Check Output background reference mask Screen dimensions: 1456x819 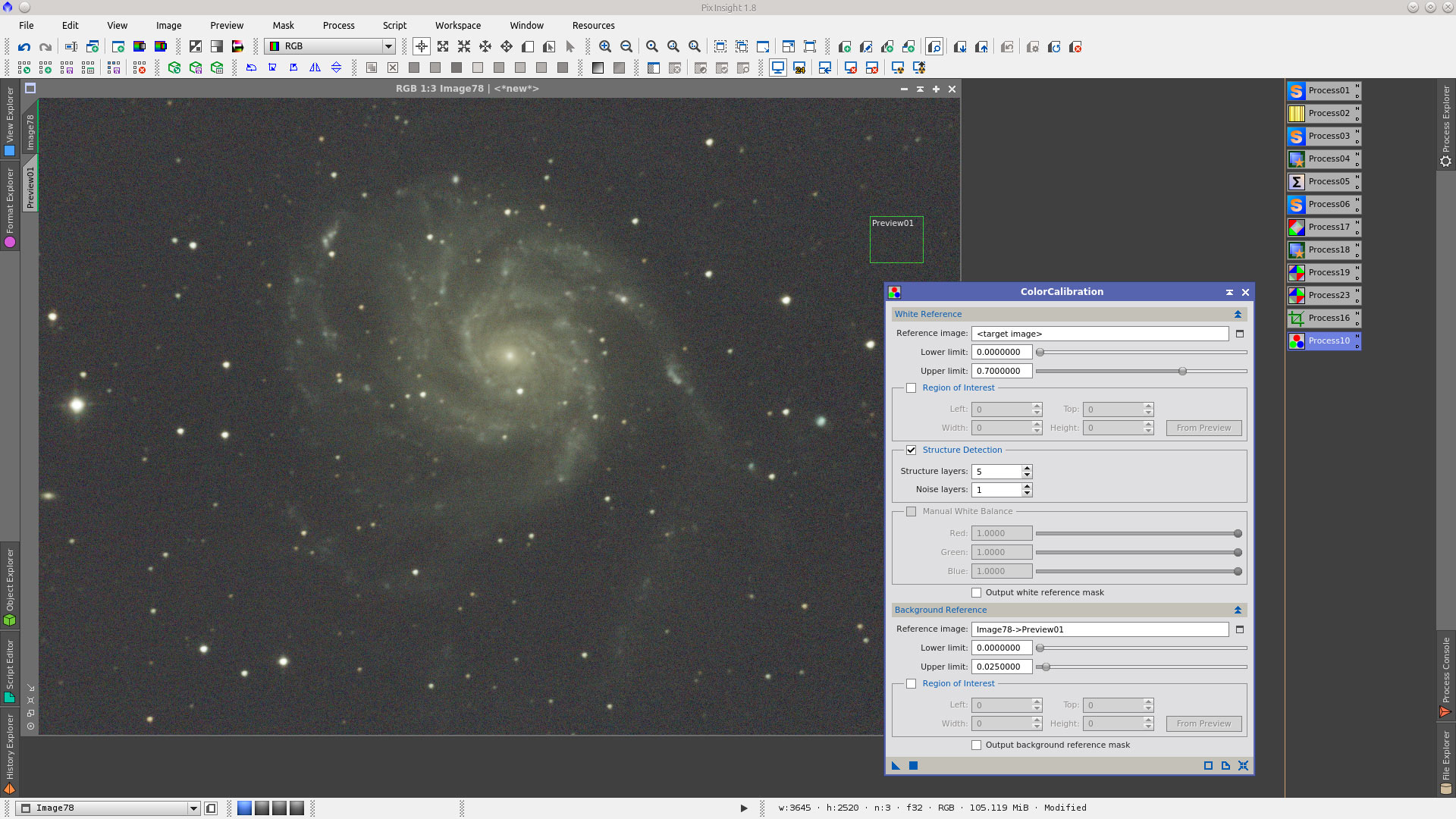(x=977, y=745)
